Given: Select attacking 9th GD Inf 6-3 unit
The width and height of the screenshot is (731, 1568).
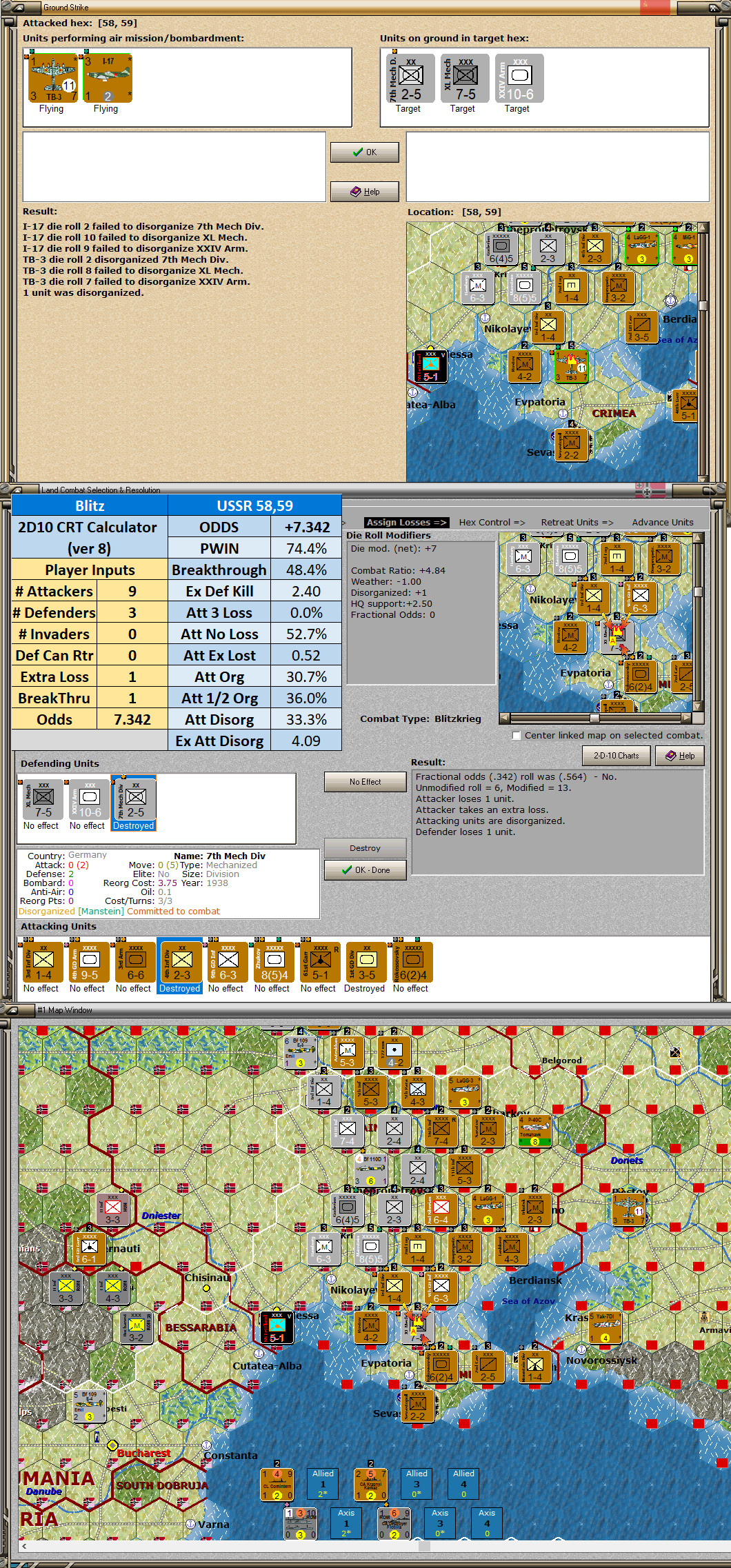Looking at the screenshot, I should [227, 961].
